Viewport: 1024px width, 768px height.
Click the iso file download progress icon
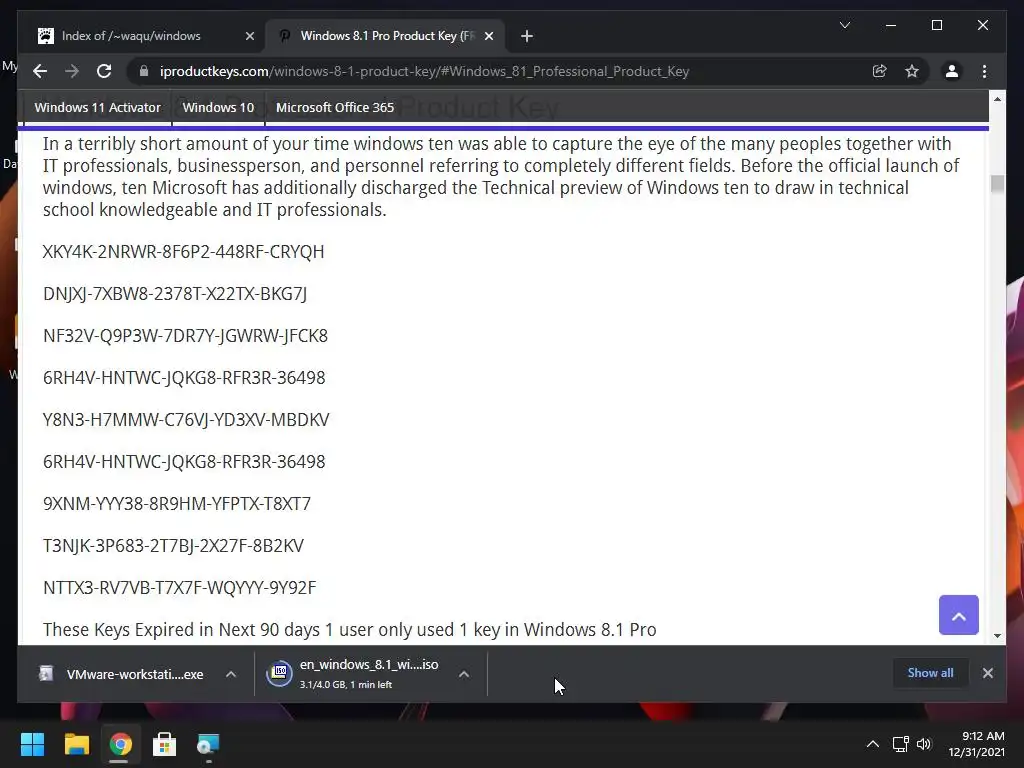click(x=280, y=673)
